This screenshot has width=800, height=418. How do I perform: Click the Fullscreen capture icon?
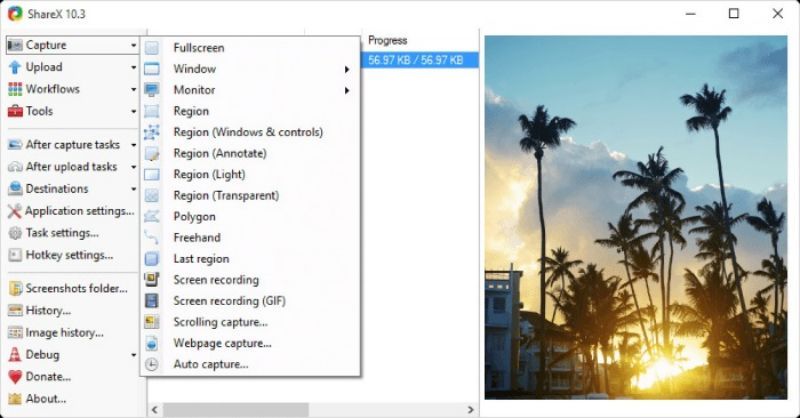coord(152,48)
